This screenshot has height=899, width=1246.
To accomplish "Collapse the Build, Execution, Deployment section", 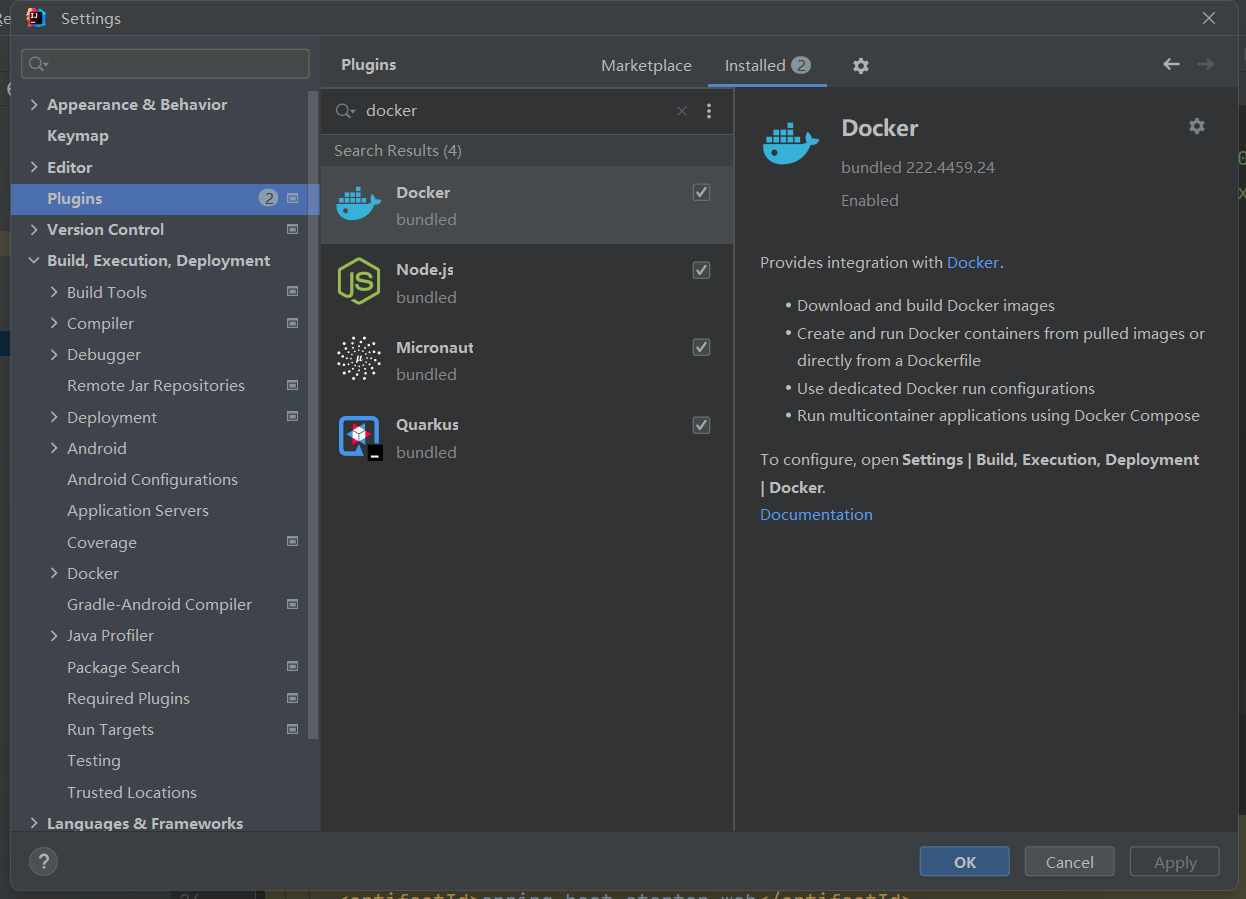I will pos(33,260).
